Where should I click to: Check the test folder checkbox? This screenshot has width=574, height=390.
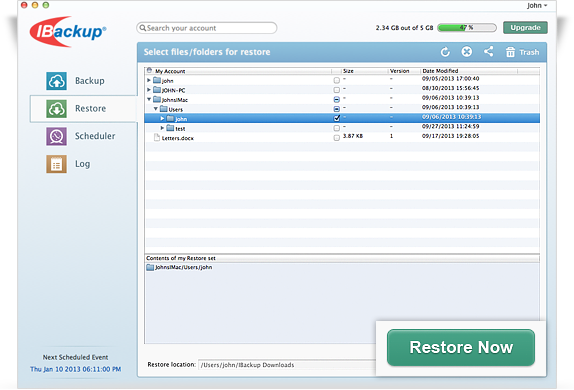pos(337,128)
